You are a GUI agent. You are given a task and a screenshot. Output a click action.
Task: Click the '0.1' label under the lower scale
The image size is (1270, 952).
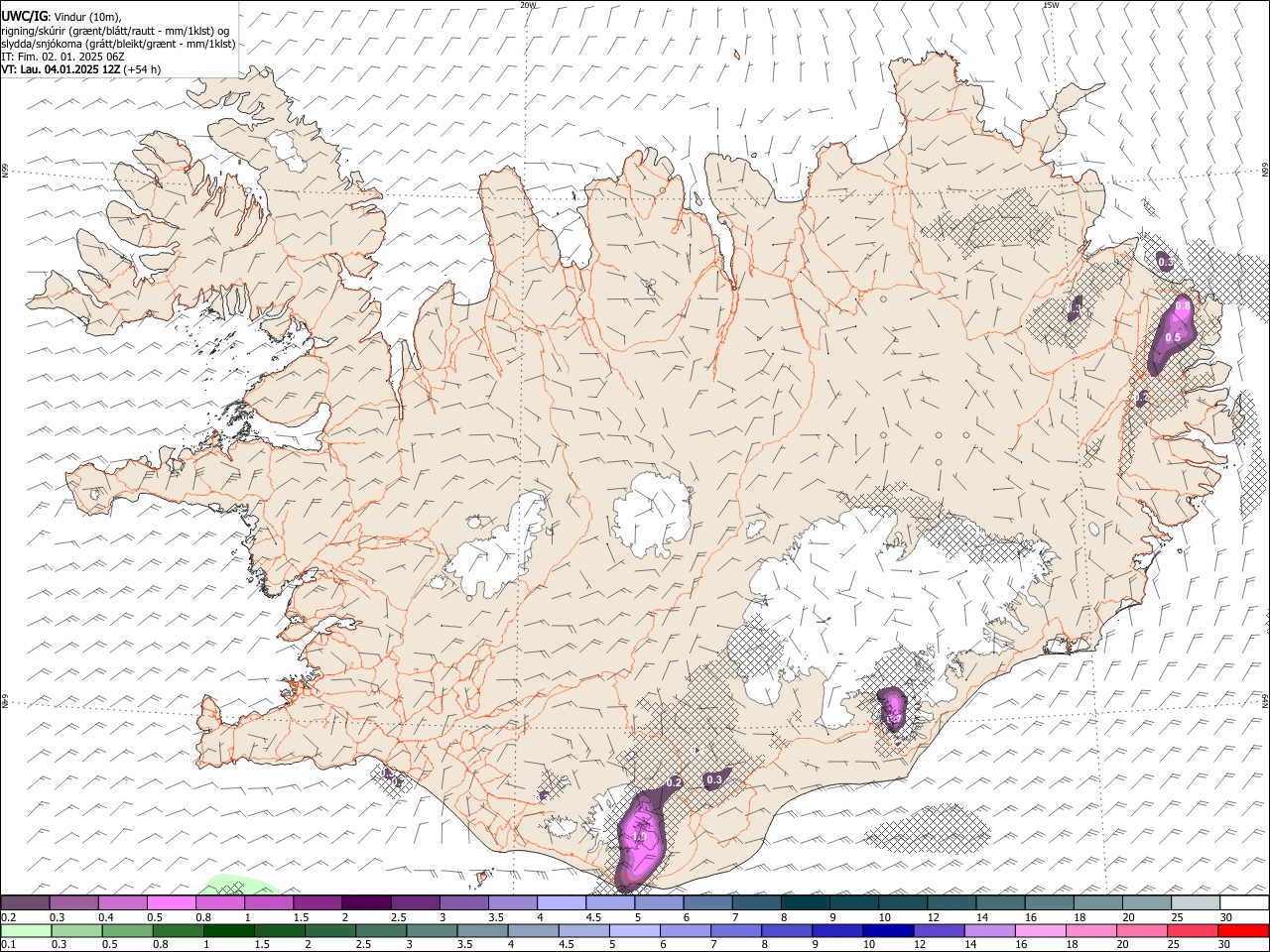click(x=8, y=945)
